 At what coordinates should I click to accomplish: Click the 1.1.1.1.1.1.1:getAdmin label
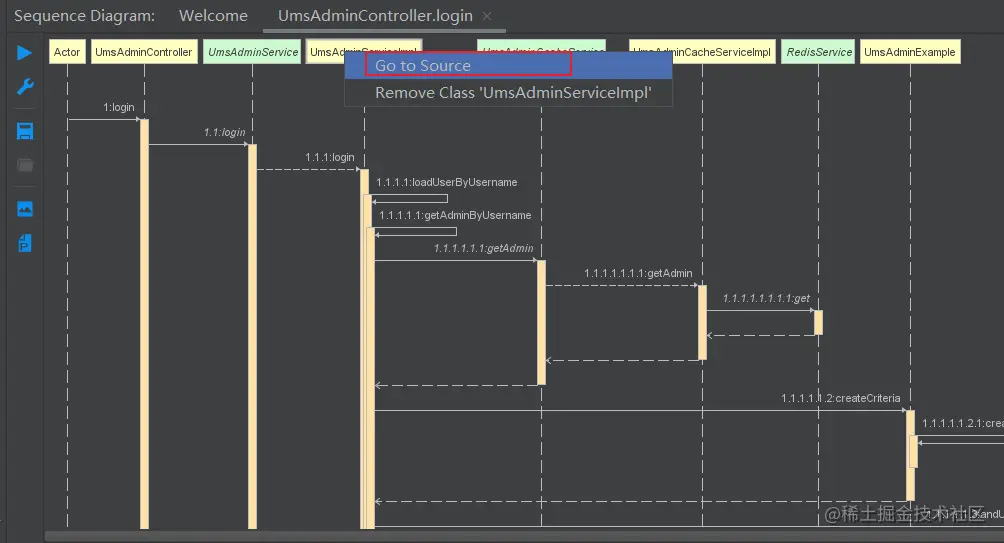coord(638,273)
